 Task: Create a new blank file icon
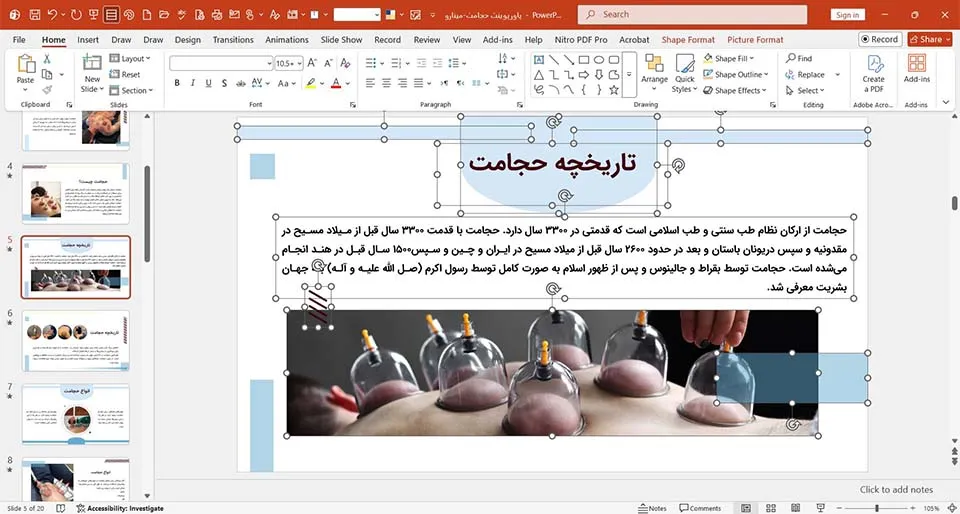tap(146, 14)
